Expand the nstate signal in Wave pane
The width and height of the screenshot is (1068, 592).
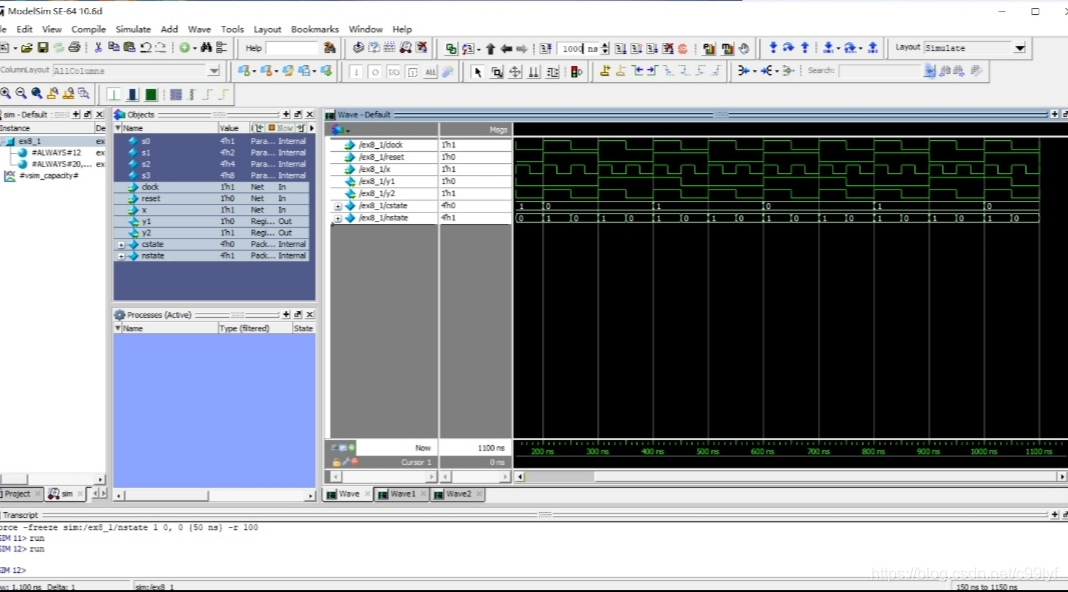coord(338,218)
